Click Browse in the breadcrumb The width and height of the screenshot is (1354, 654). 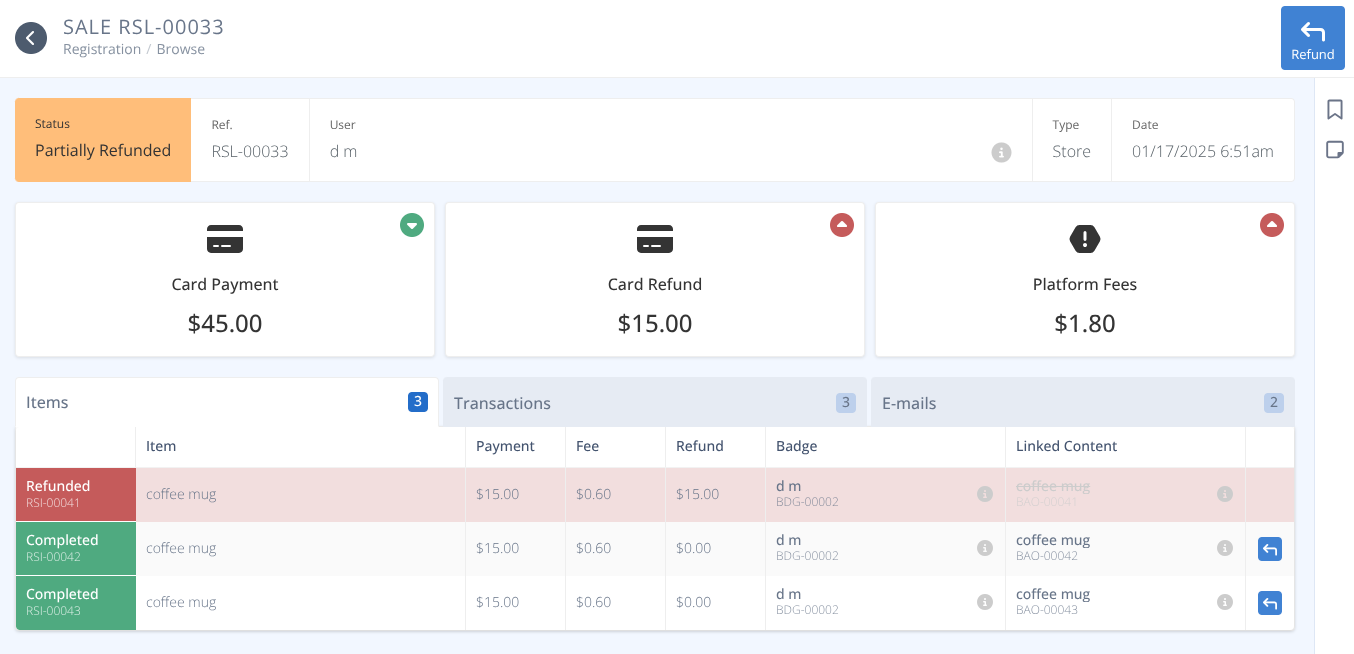pos(181,49)
